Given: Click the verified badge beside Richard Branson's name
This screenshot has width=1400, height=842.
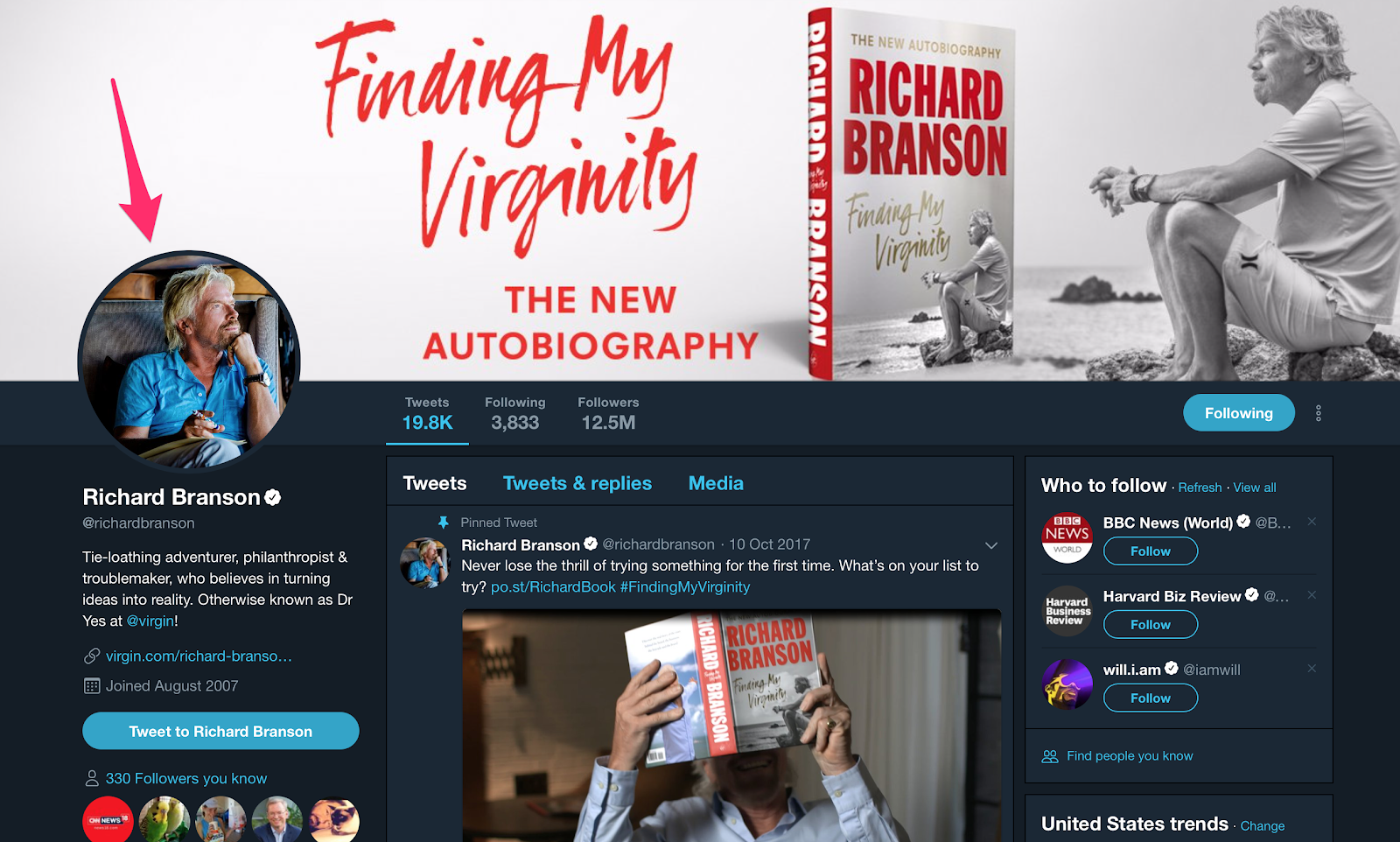Looking at the screenshot, I should click(273, 497).
